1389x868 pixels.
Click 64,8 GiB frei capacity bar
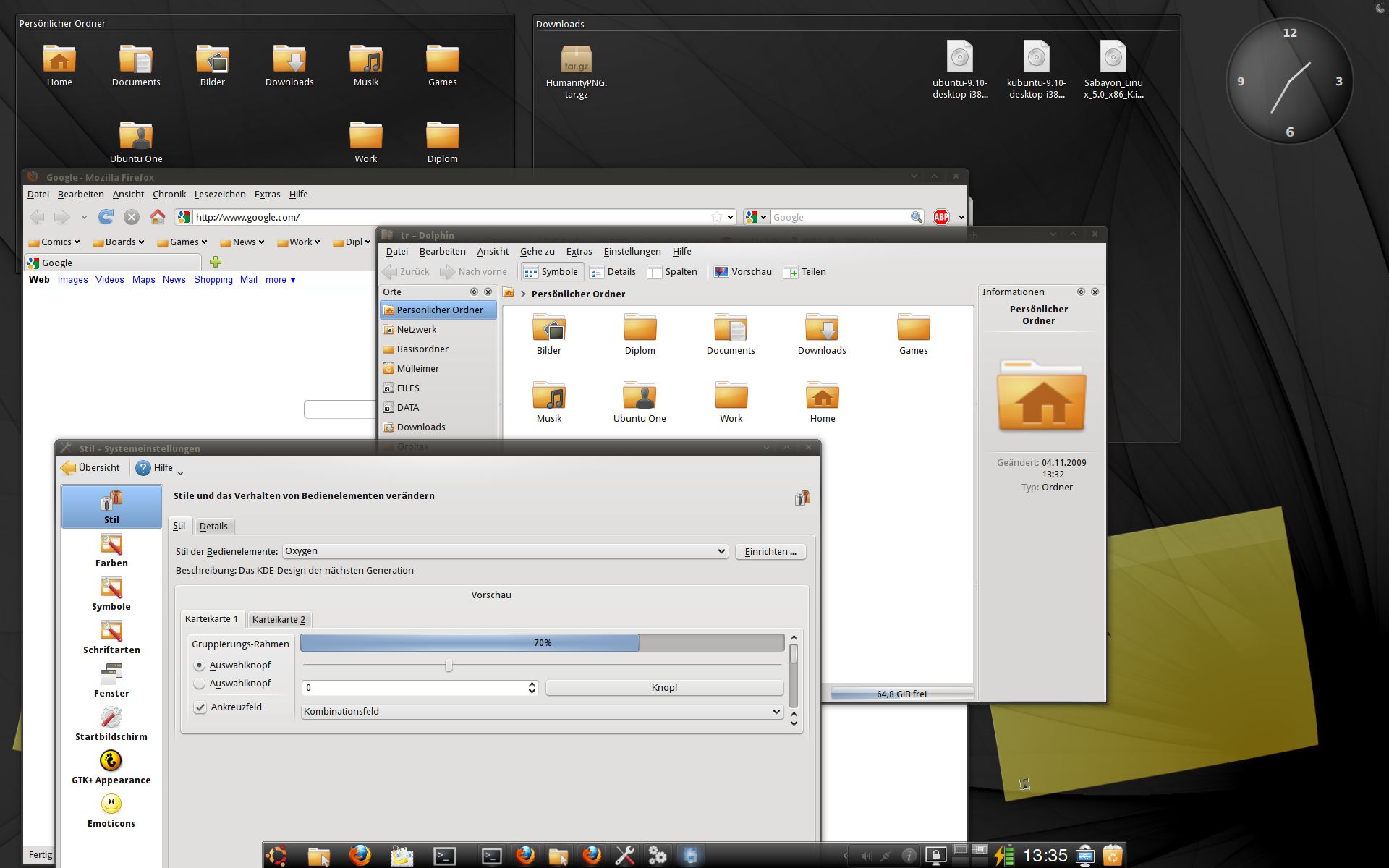(x=901, y=694)
